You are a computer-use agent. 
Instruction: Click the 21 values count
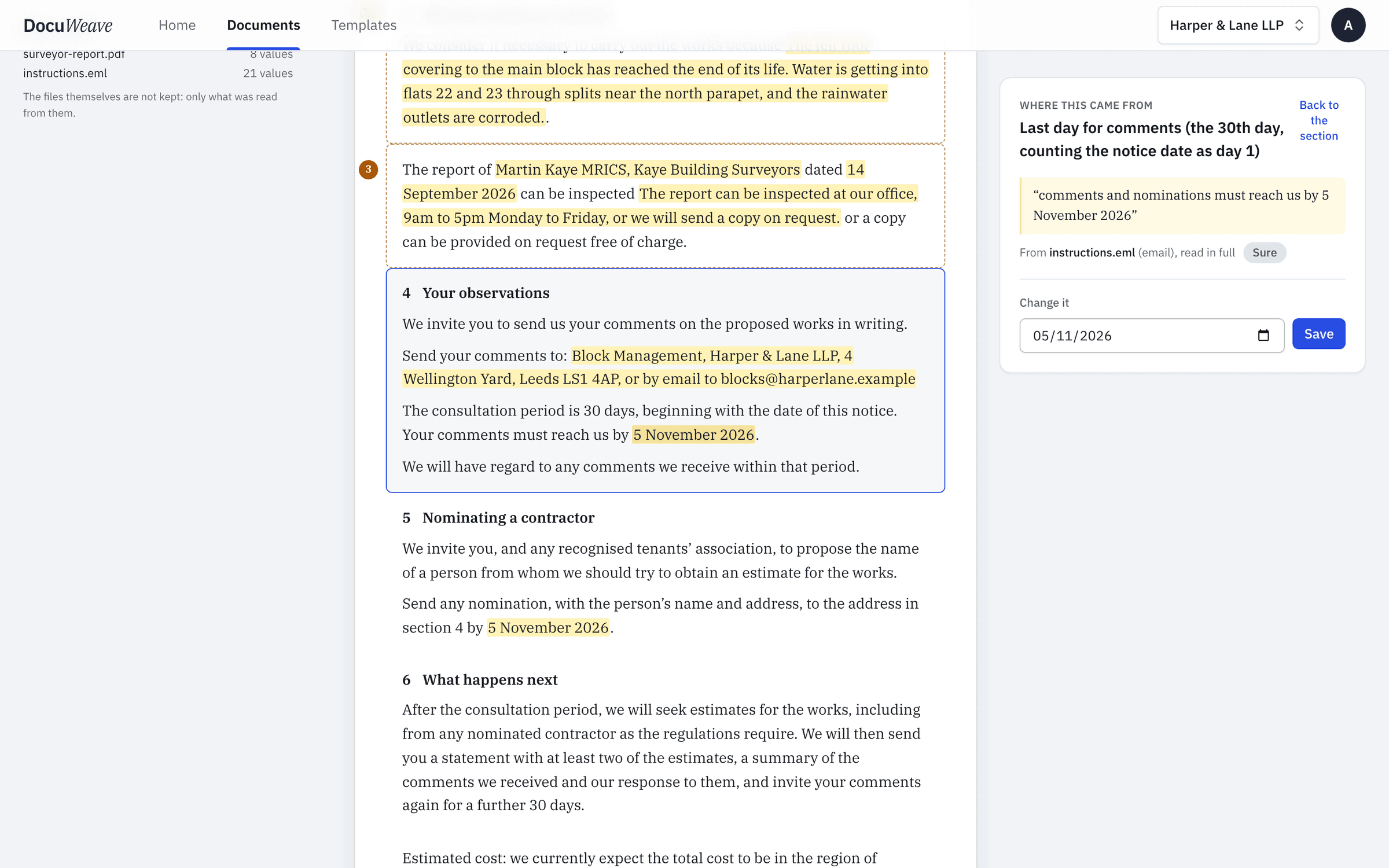click(x=267, y=73)
